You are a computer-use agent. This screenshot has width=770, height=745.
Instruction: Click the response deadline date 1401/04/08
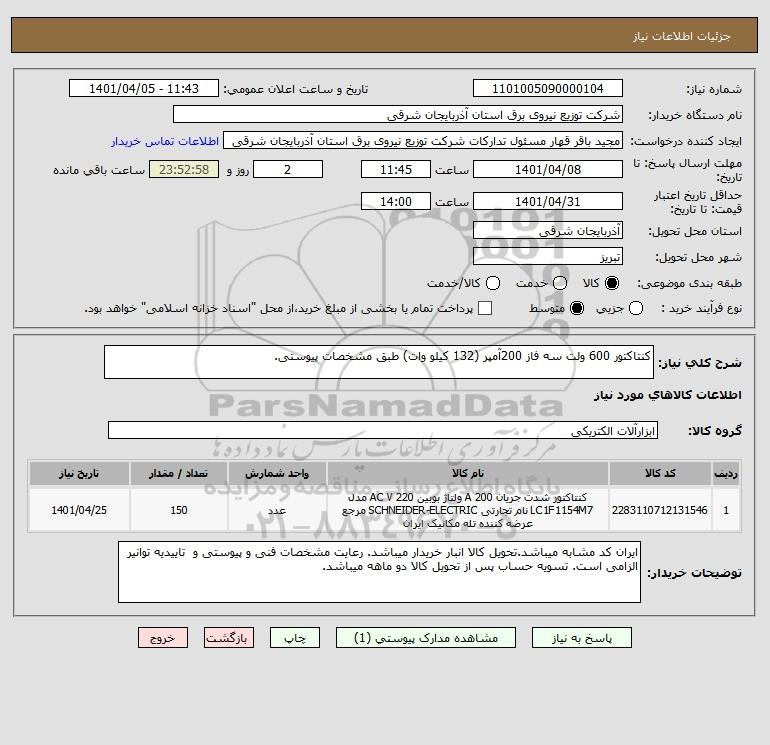[x=548, y=169]
